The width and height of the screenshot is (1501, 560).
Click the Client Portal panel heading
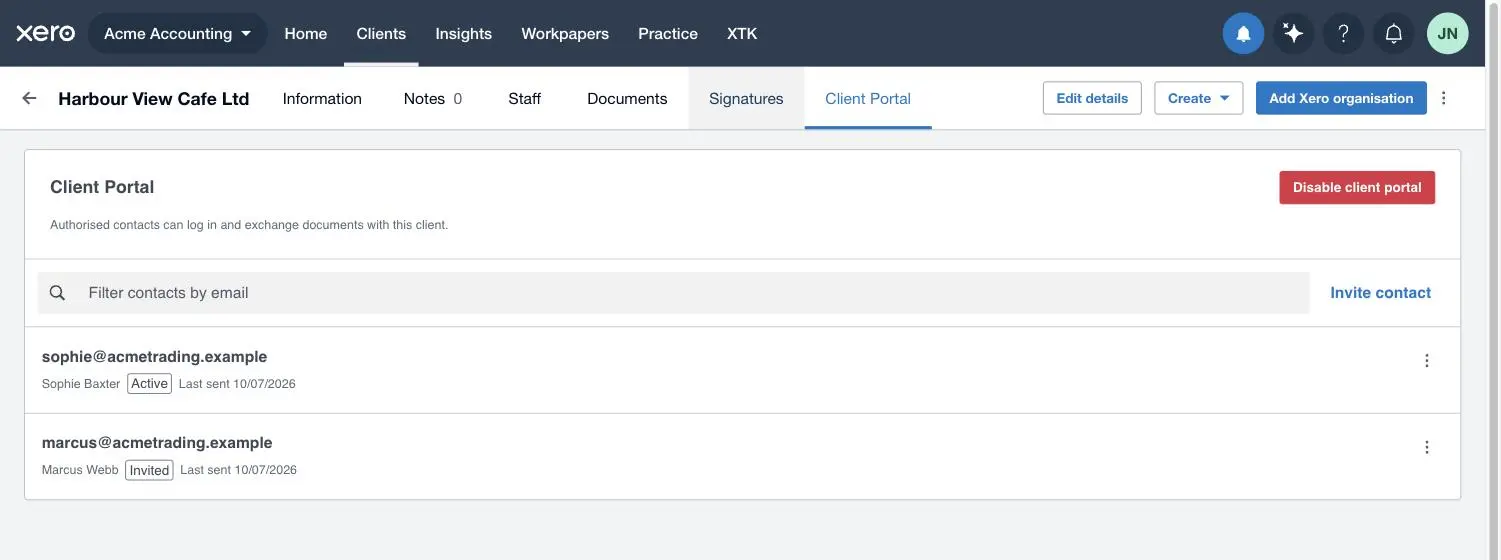click(102, 187)
